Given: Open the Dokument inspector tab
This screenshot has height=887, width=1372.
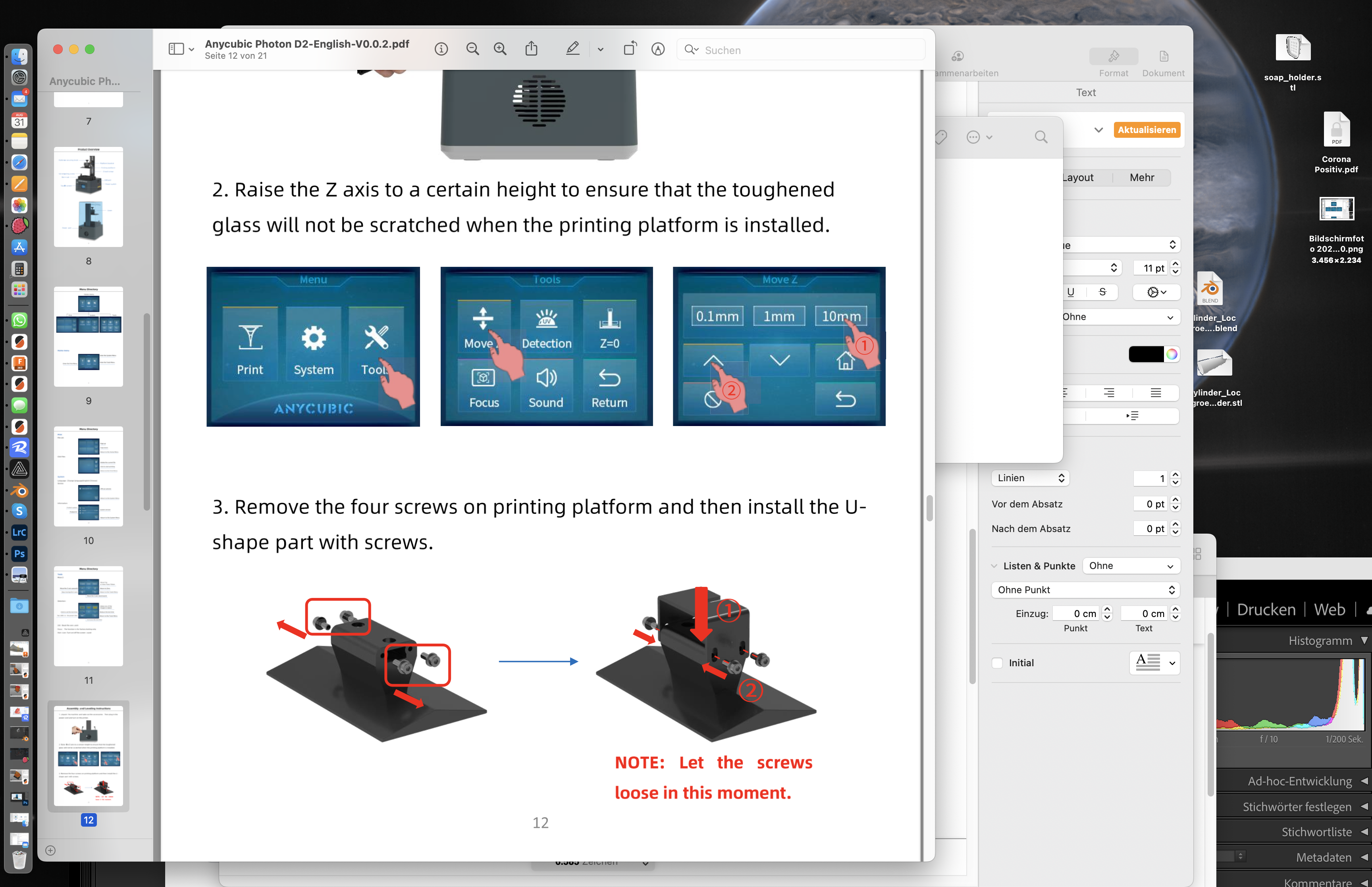Looking at the screenshot, I should (x=1163, y=62).
